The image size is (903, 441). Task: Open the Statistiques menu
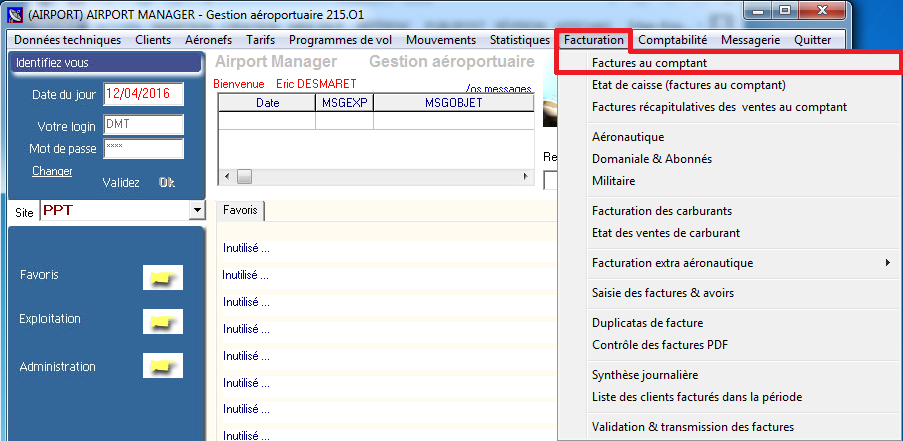(x=519, y=40)
